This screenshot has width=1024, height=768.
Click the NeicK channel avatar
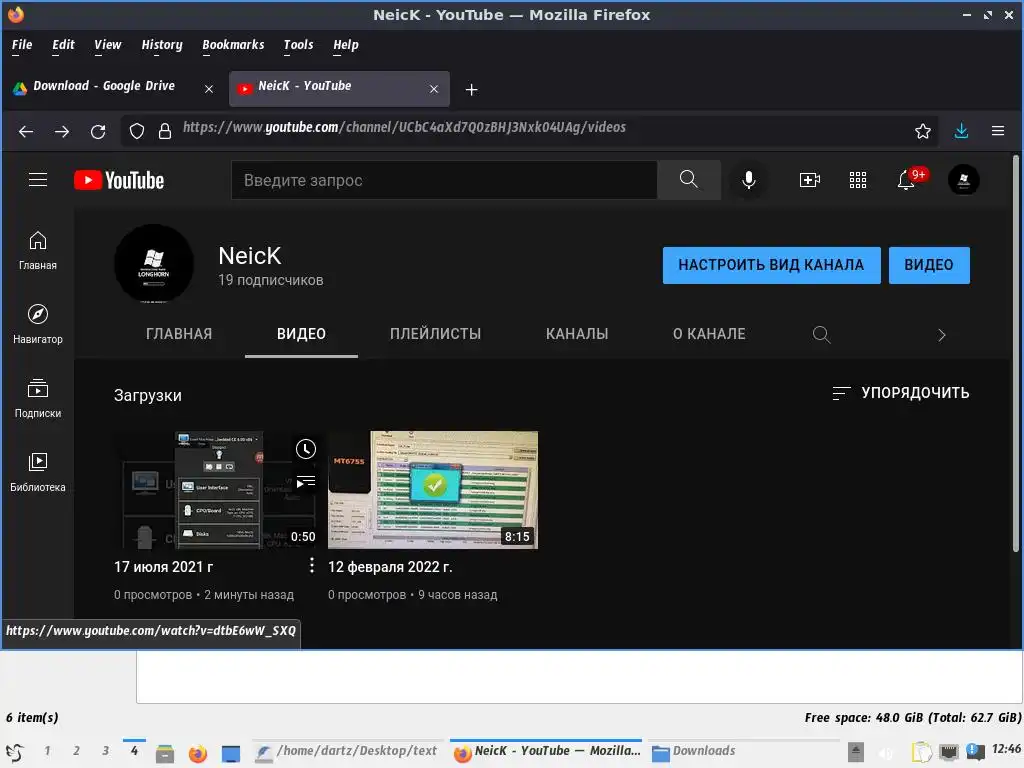(x=154, y=264)
